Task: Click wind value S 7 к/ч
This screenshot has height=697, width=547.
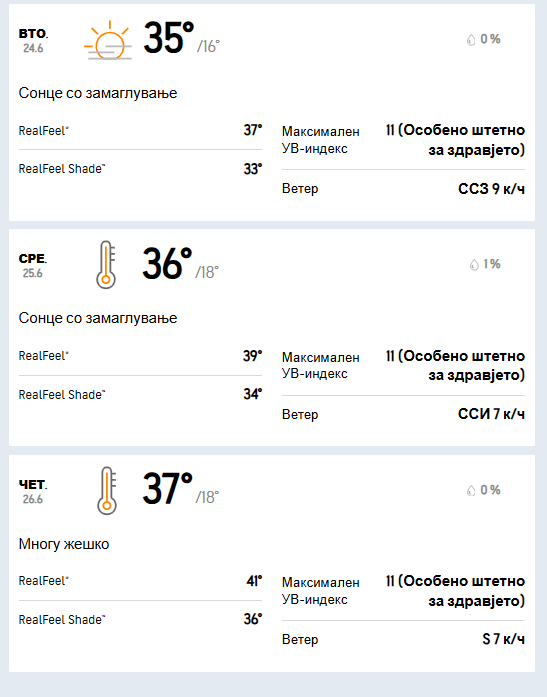Action: 503,639
